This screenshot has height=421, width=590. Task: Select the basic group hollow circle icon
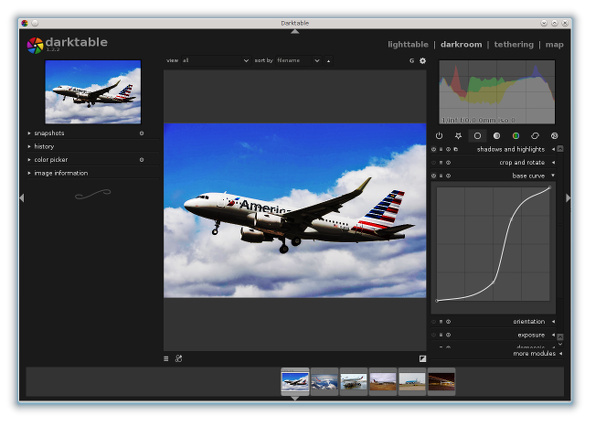tap(477, 136)
